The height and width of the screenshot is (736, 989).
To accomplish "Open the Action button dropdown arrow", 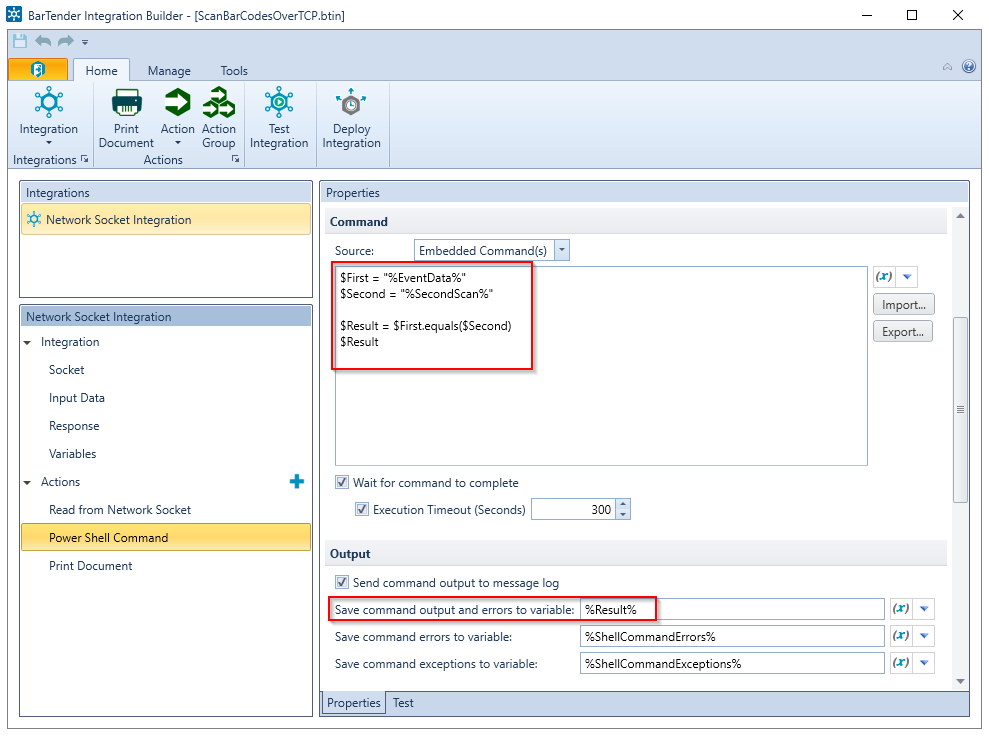I will click(x=177, y=143).
